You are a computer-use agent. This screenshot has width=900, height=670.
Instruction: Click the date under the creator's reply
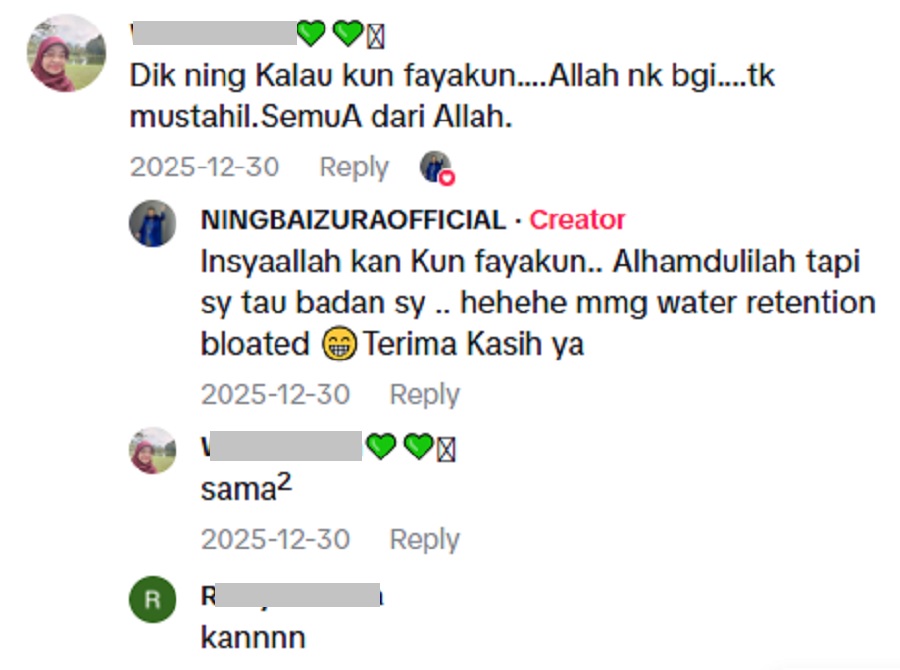click(x=275, y=395)
